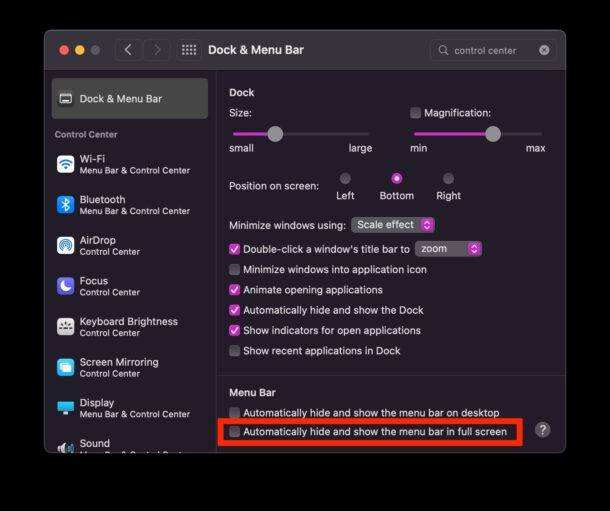Image resolution: width=610 pixels, height=511 pixels.
Task: Clear the search field with the X icon
Action: click(x=544, y=50)
